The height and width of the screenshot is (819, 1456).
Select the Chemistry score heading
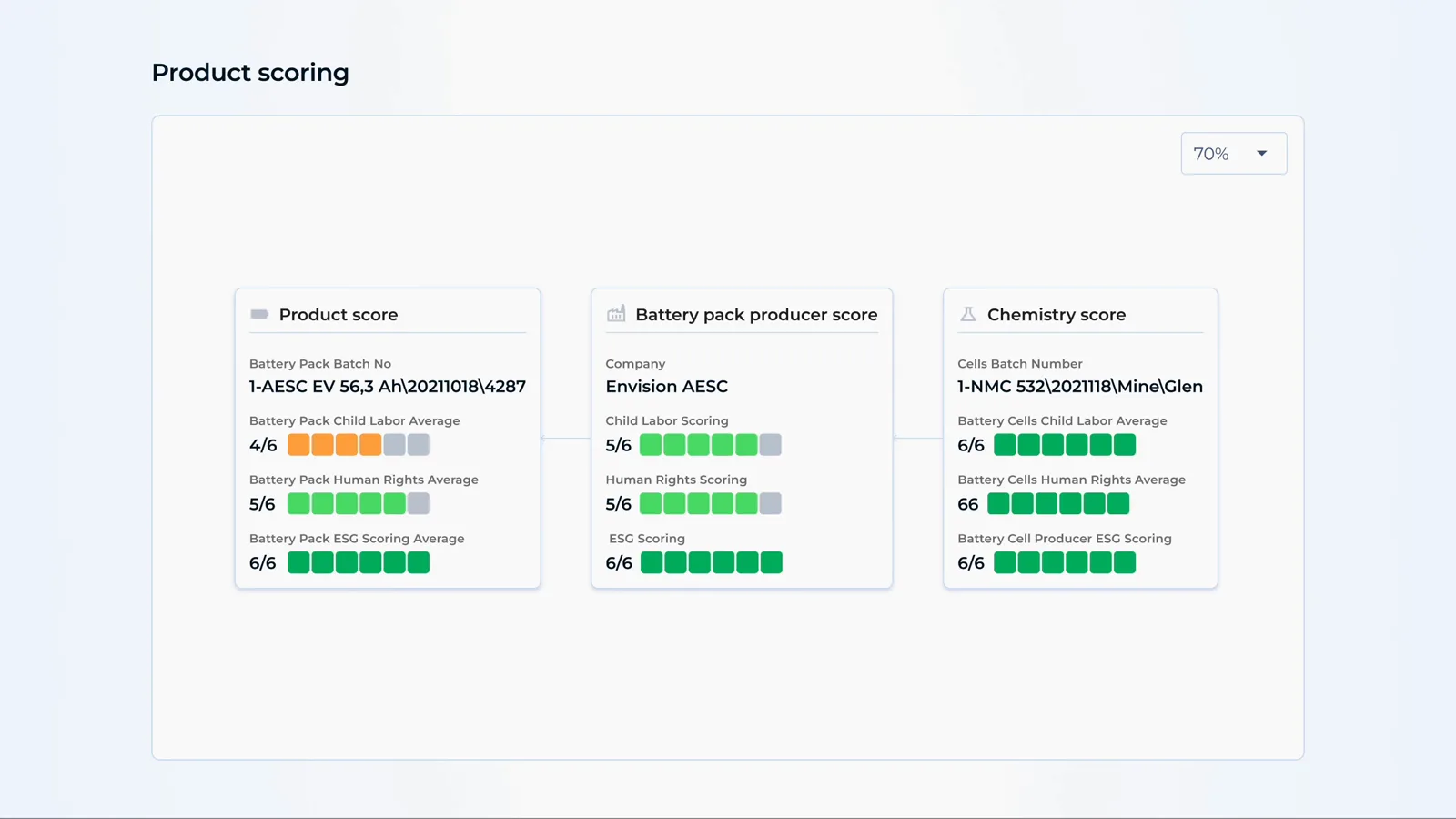click(x=1057, y=315)
